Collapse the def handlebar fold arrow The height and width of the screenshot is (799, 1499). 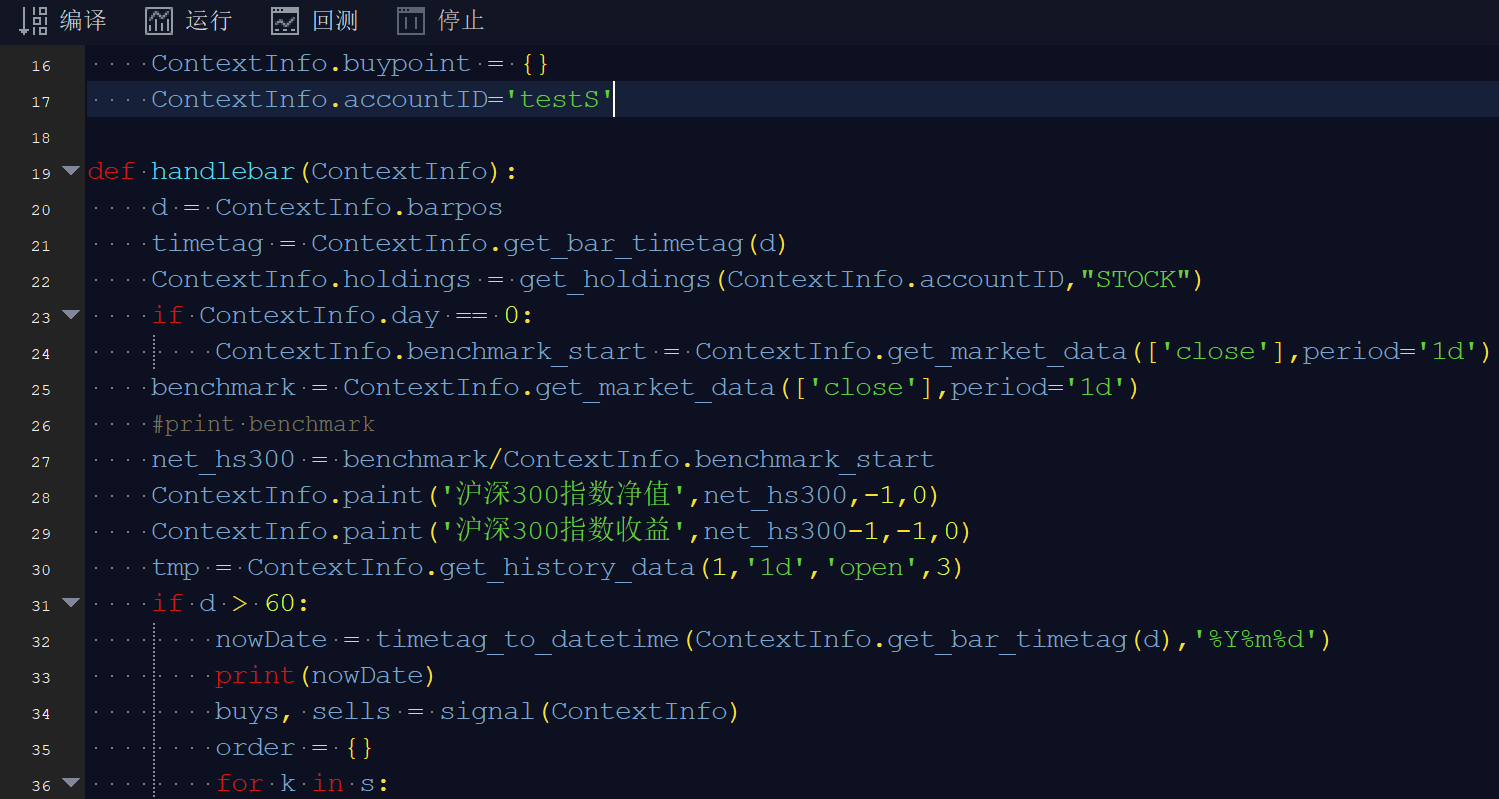[70, 171]
